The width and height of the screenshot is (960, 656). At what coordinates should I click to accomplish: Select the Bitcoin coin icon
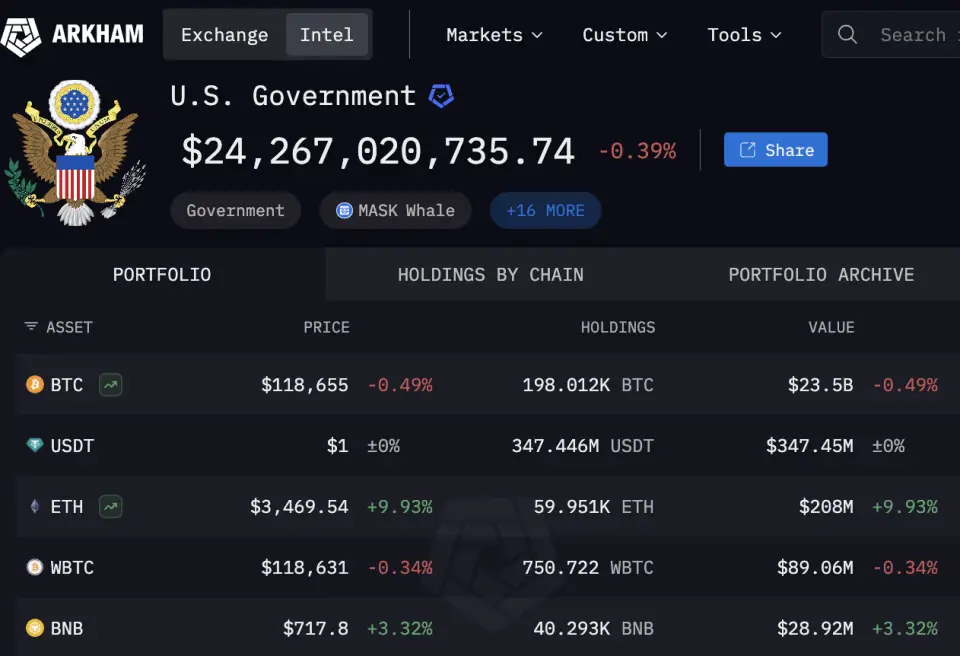pos(35,385)
